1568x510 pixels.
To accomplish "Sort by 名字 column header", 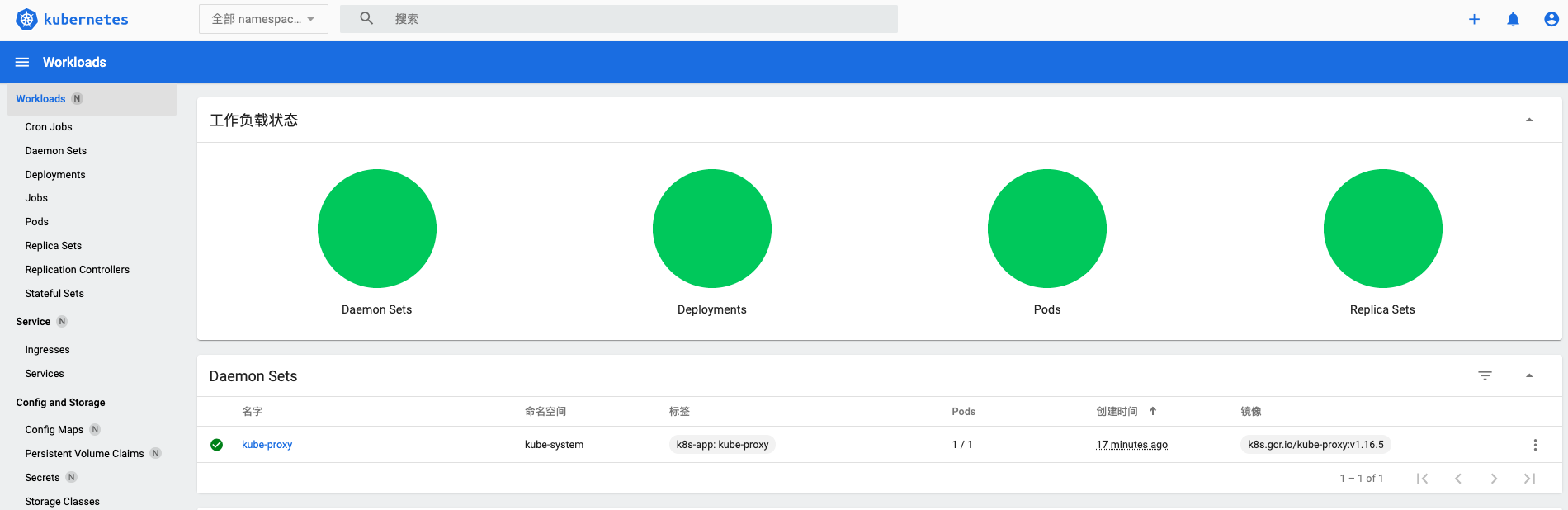I will (x=253, y=412).
